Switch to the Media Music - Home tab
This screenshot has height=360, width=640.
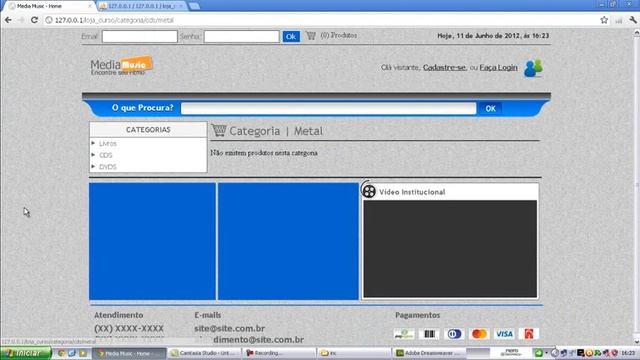[49, 6]
